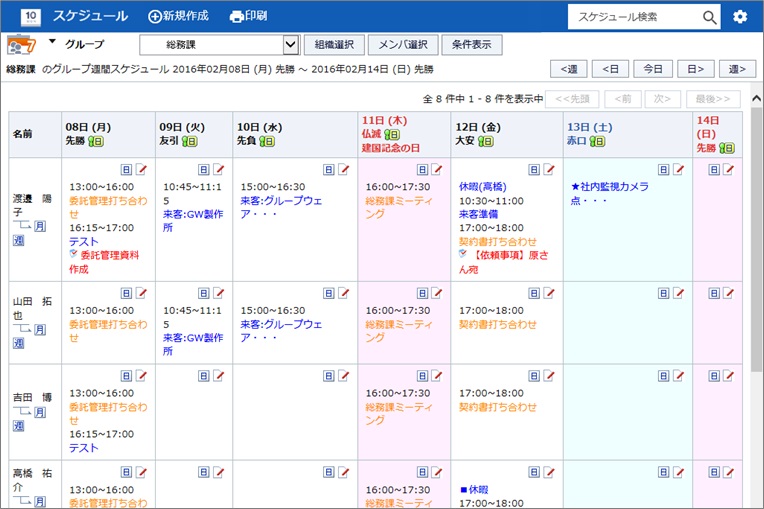Go to previous day with <日

click(610, 69)
